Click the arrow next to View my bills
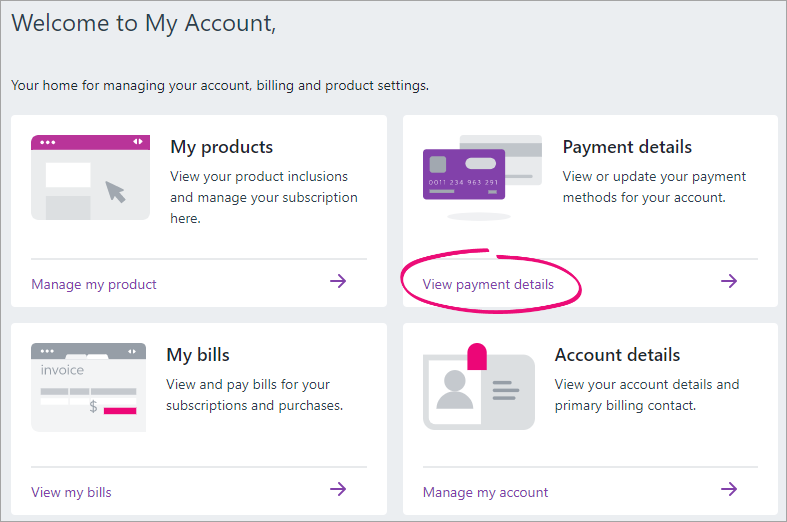Image resolution: width=787 pixels, height=522 pixels. point(338,489)
